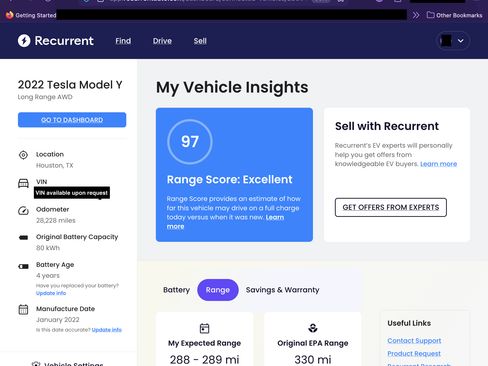Viewport: 488px width, 366px height.
Task: Click the Battery Age icon
Action: pyautogui.click(x=23, y=266)
